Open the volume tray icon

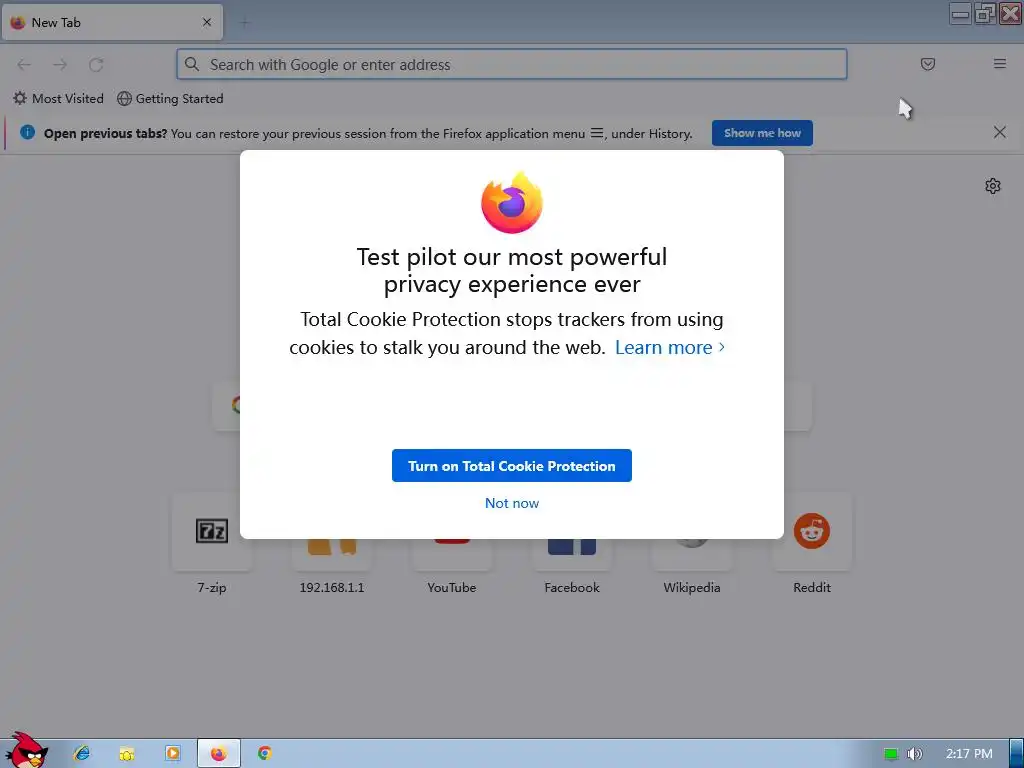[914, 754]
